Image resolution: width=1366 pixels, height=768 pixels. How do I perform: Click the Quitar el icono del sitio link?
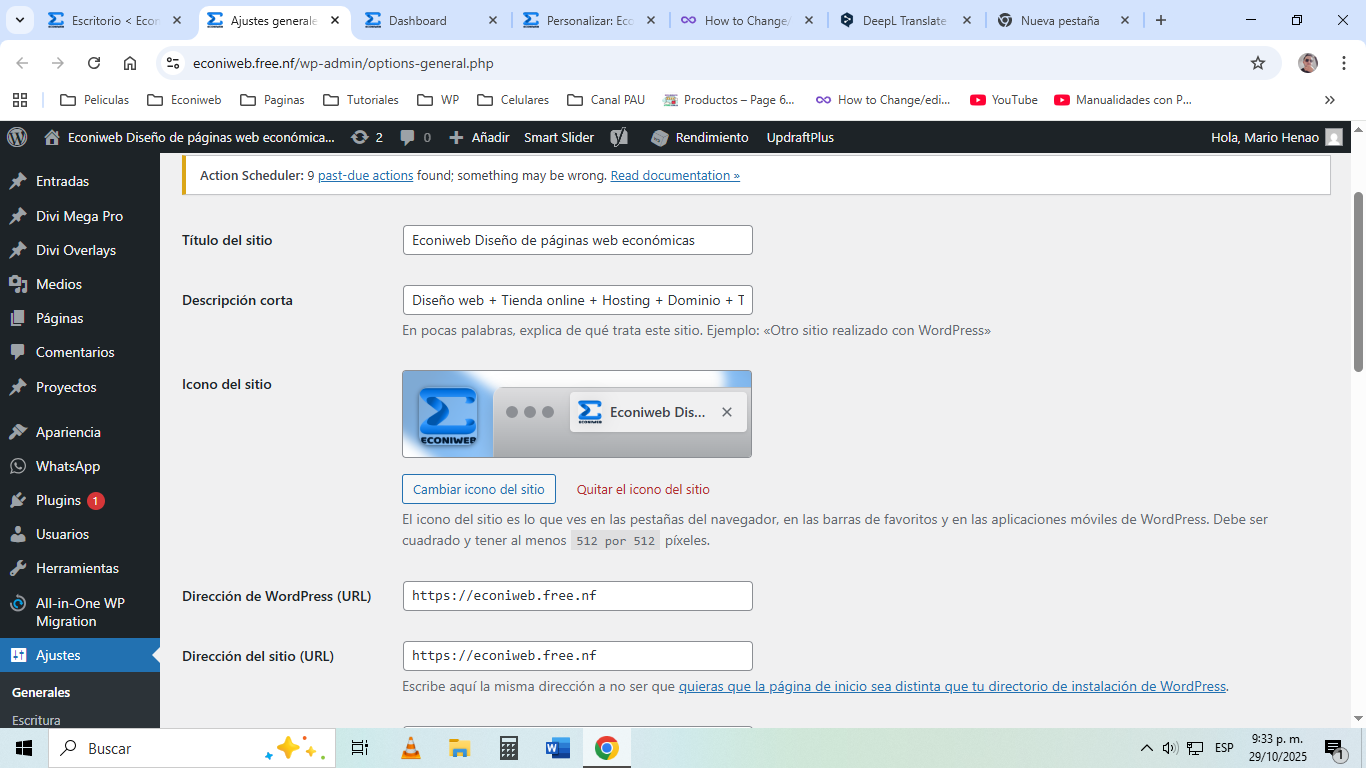coord(643,489)
